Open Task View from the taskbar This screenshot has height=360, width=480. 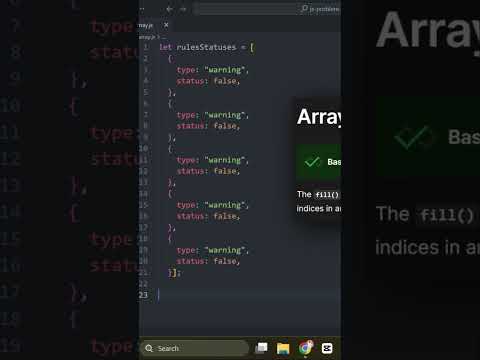[261, 348]
